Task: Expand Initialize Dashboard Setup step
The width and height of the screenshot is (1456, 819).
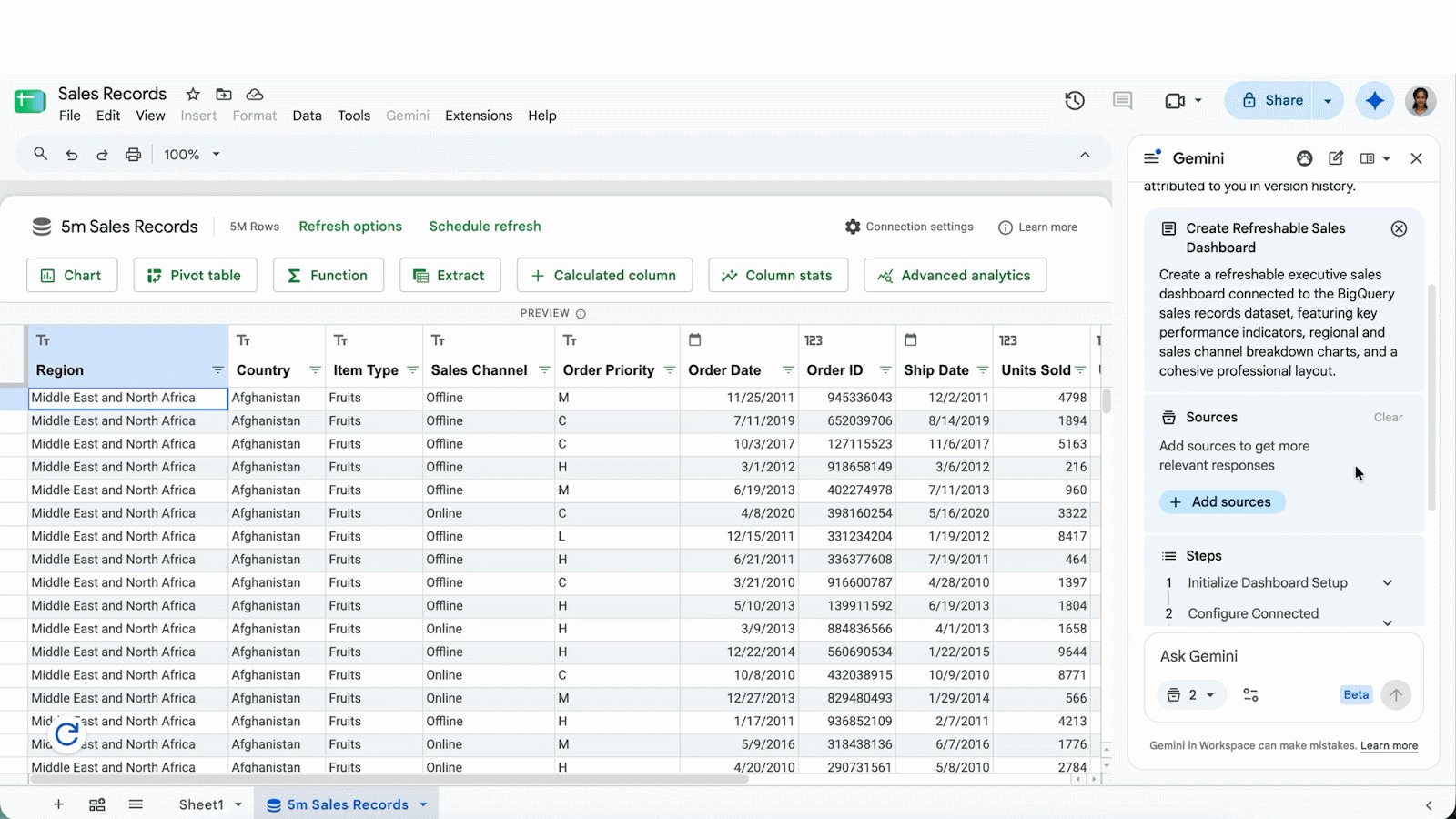Action: (1387, 583)
